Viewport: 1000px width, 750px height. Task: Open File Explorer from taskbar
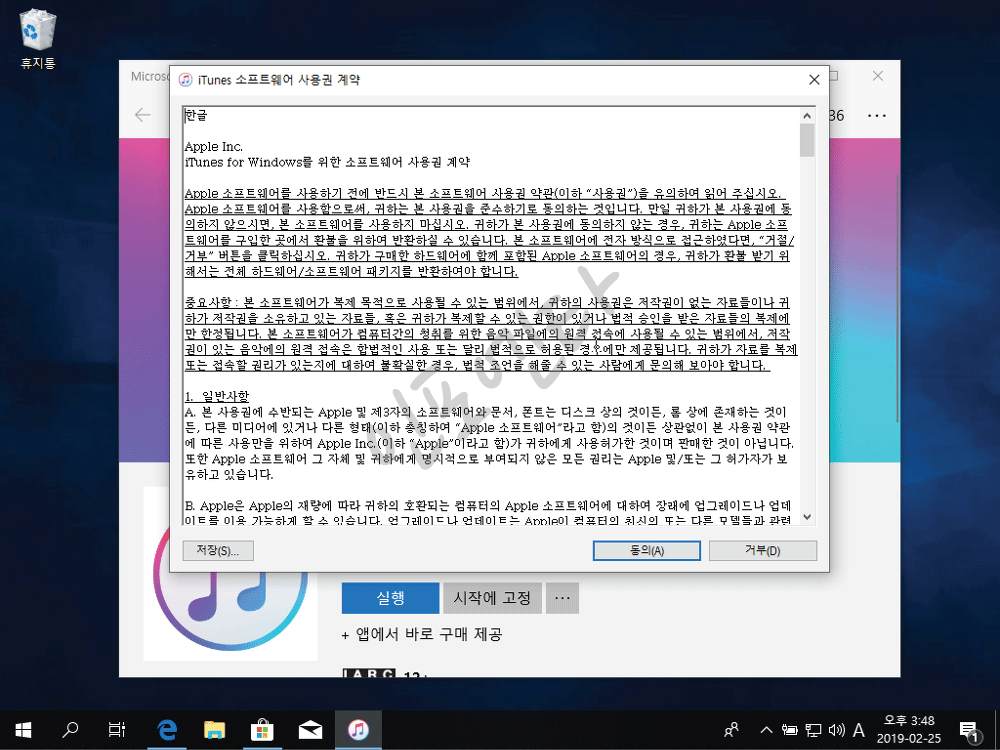click(215, 730)
